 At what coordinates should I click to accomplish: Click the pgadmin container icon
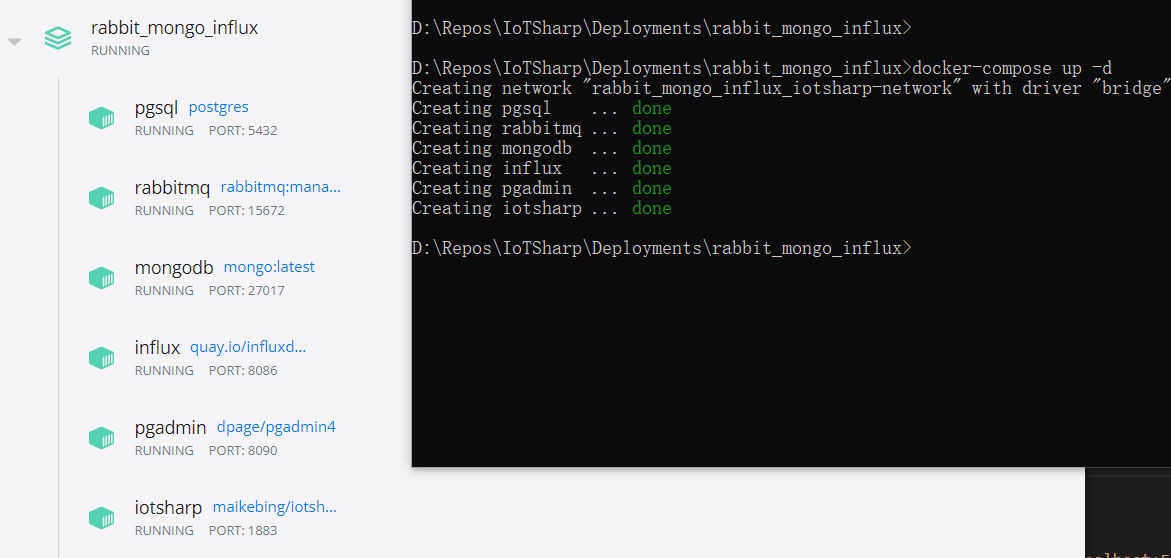click(x=102, y=438)
